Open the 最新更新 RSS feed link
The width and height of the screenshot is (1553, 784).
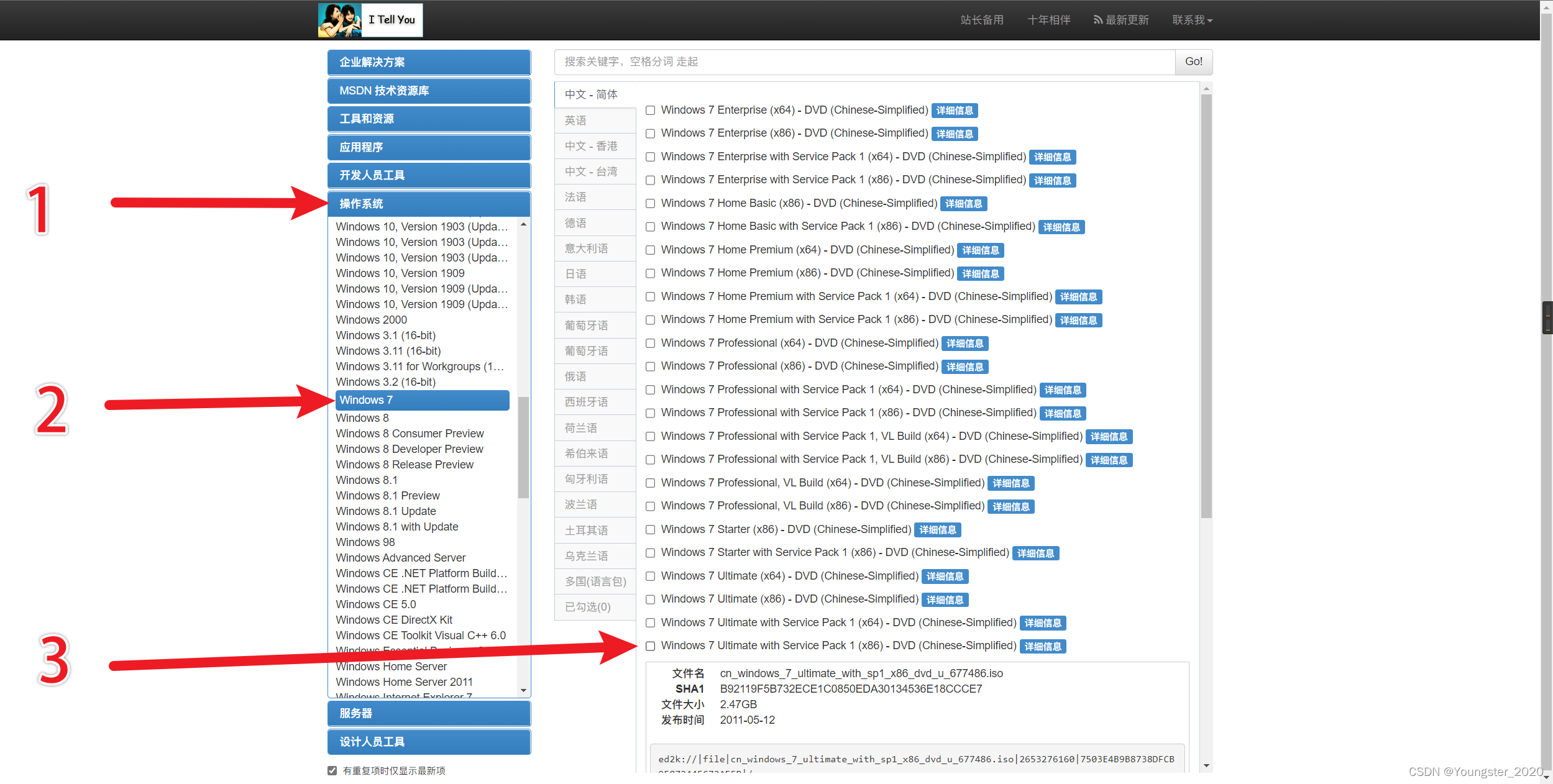[1121, 20]
